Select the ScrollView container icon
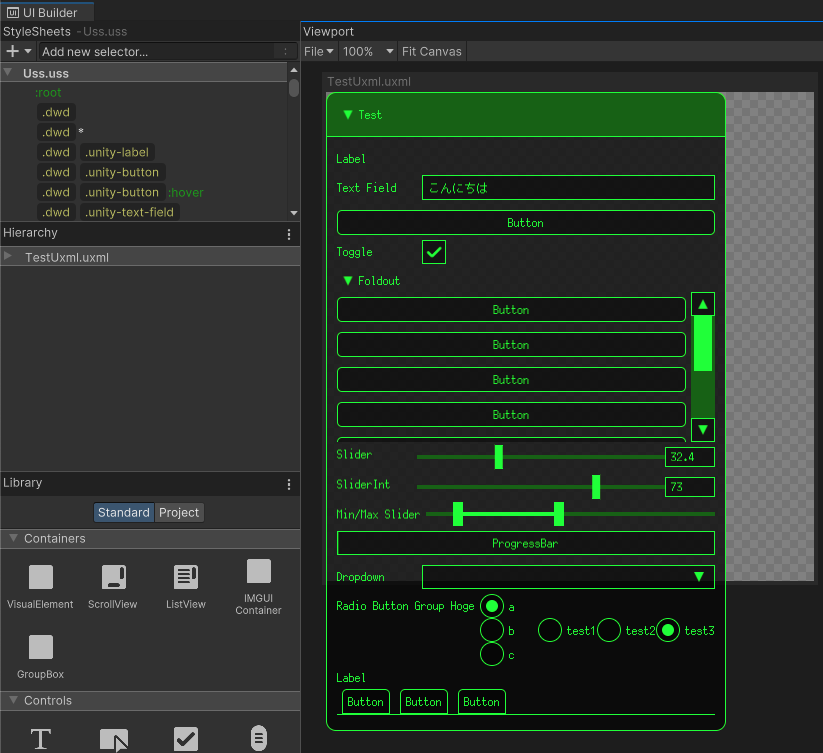Screen dimensions: 823x753 [113, 578]
